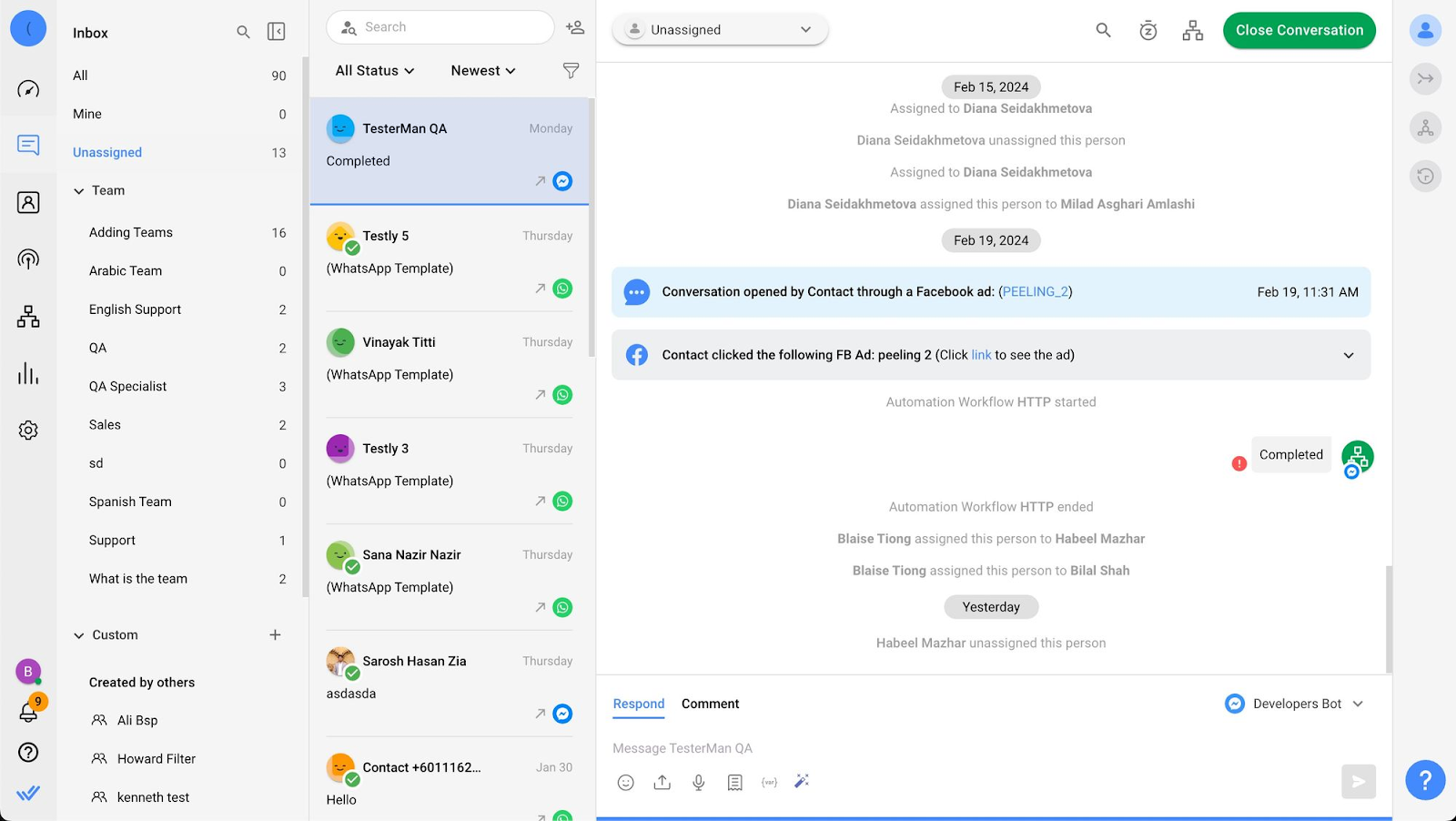
Task: Open the Messages inbox icon in sidebar
Action: pos(28,145)
